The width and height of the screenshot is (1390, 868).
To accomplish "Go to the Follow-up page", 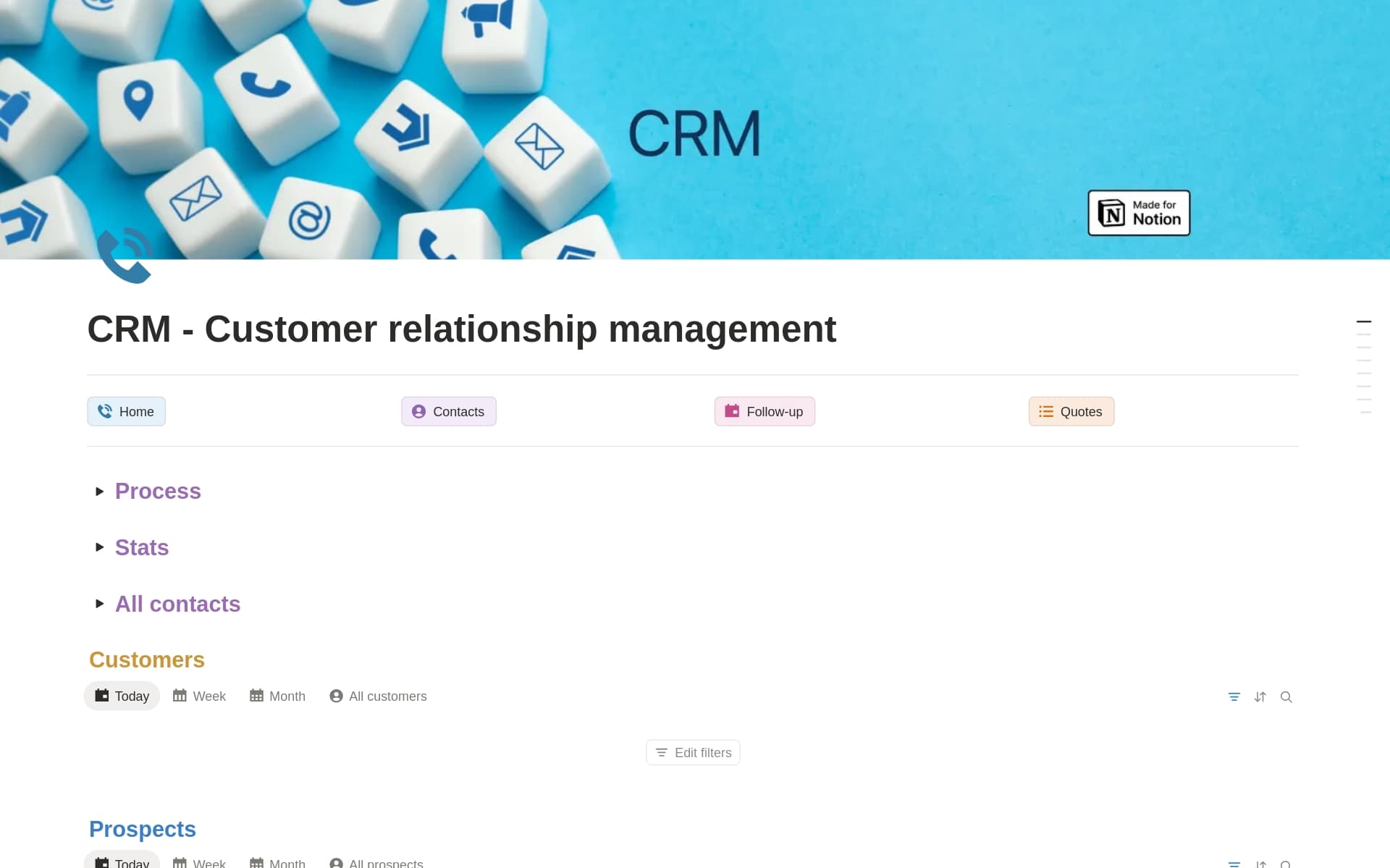I will point(764,411).
